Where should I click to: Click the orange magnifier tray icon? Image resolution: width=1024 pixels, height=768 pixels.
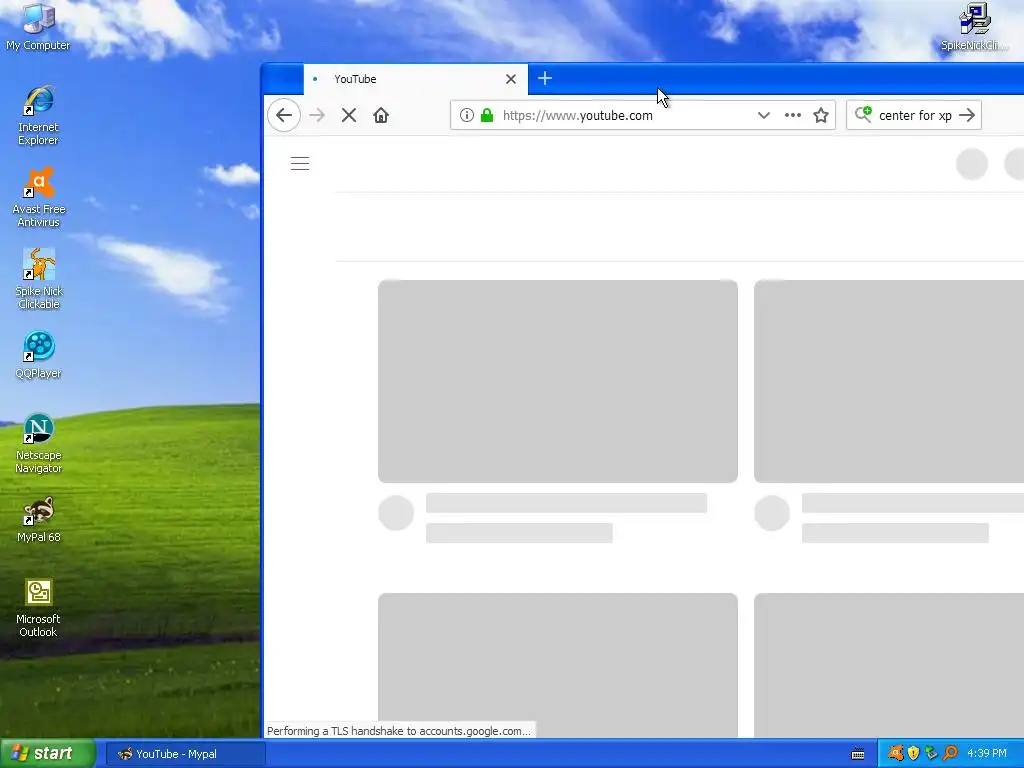[950, 754]
